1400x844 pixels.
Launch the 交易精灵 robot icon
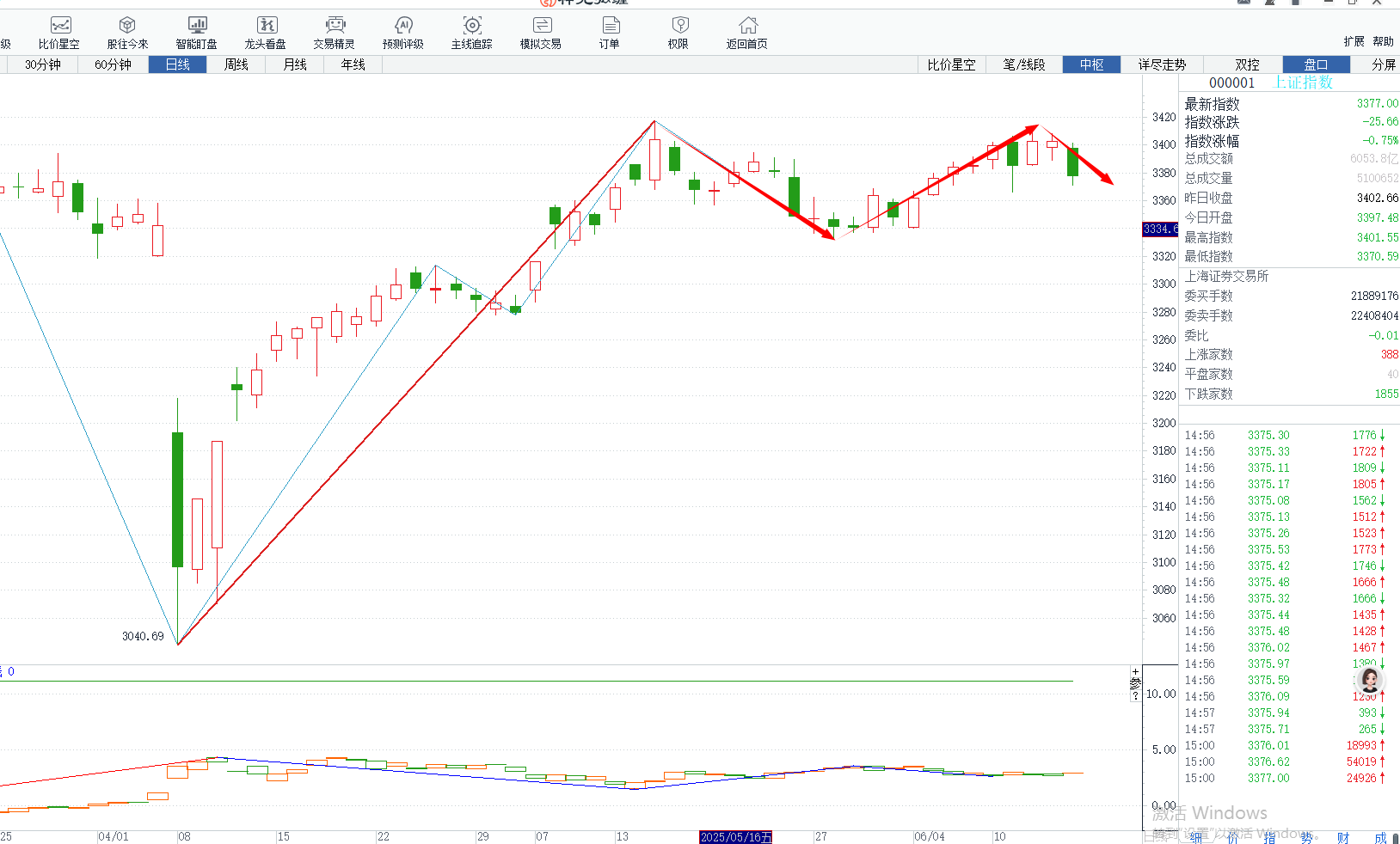[x=335, y=32]
